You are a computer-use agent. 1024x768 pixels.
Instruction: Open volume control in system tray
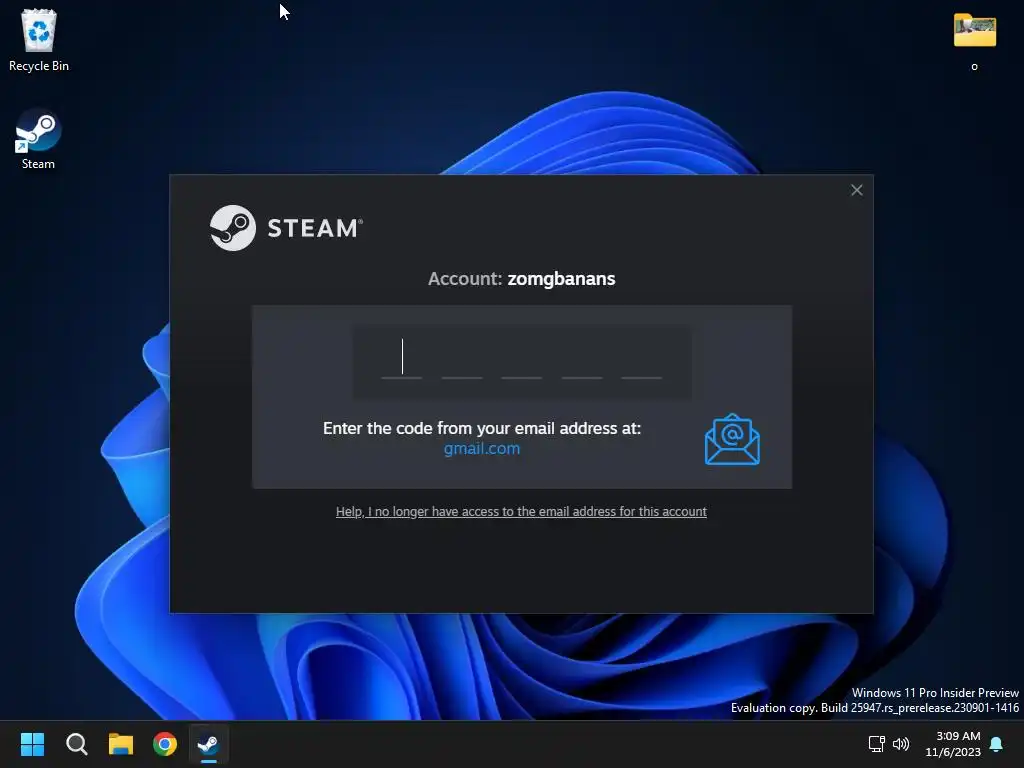901,744
